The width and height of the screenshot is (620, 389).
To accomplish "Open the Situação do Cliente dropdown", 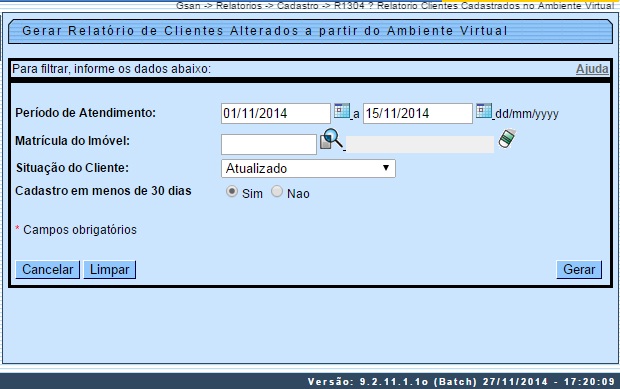I will 308,168.
